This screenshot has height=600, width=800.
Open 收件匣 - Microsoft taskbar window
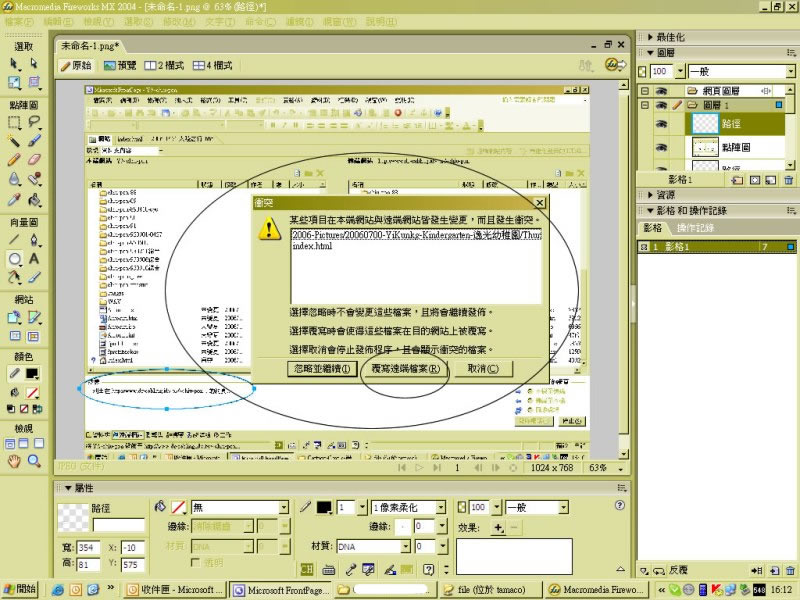pos(176,590)
